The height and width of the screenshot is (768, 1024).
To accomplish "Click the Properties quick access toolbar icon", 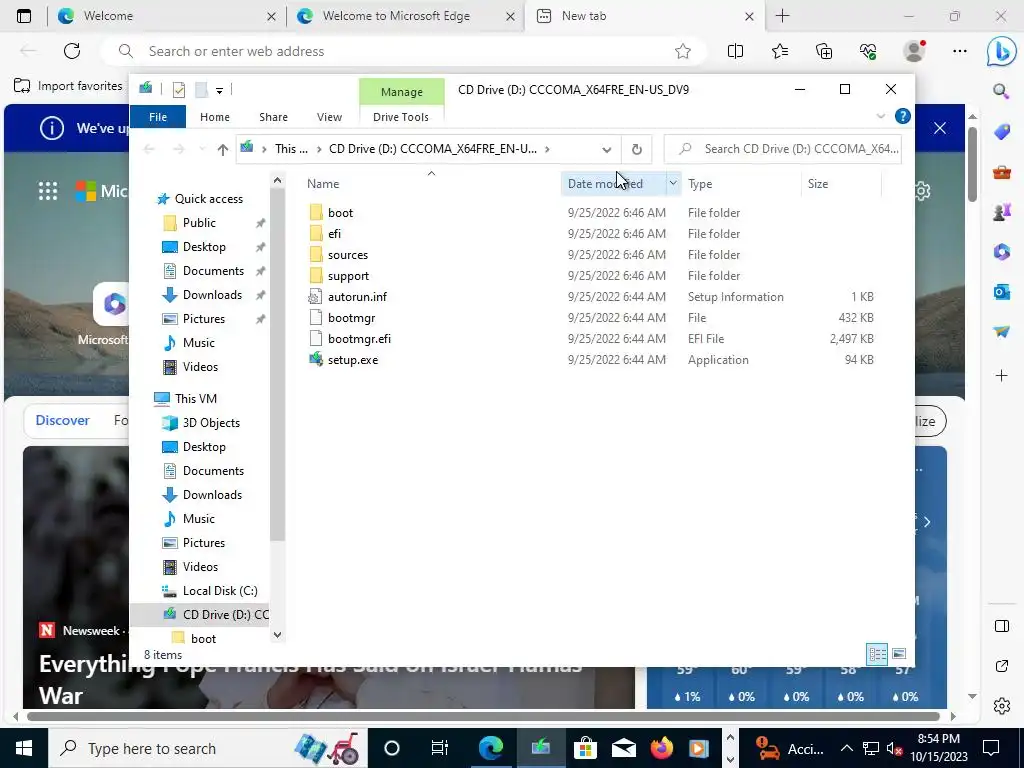I will click(x=178, y=90).
